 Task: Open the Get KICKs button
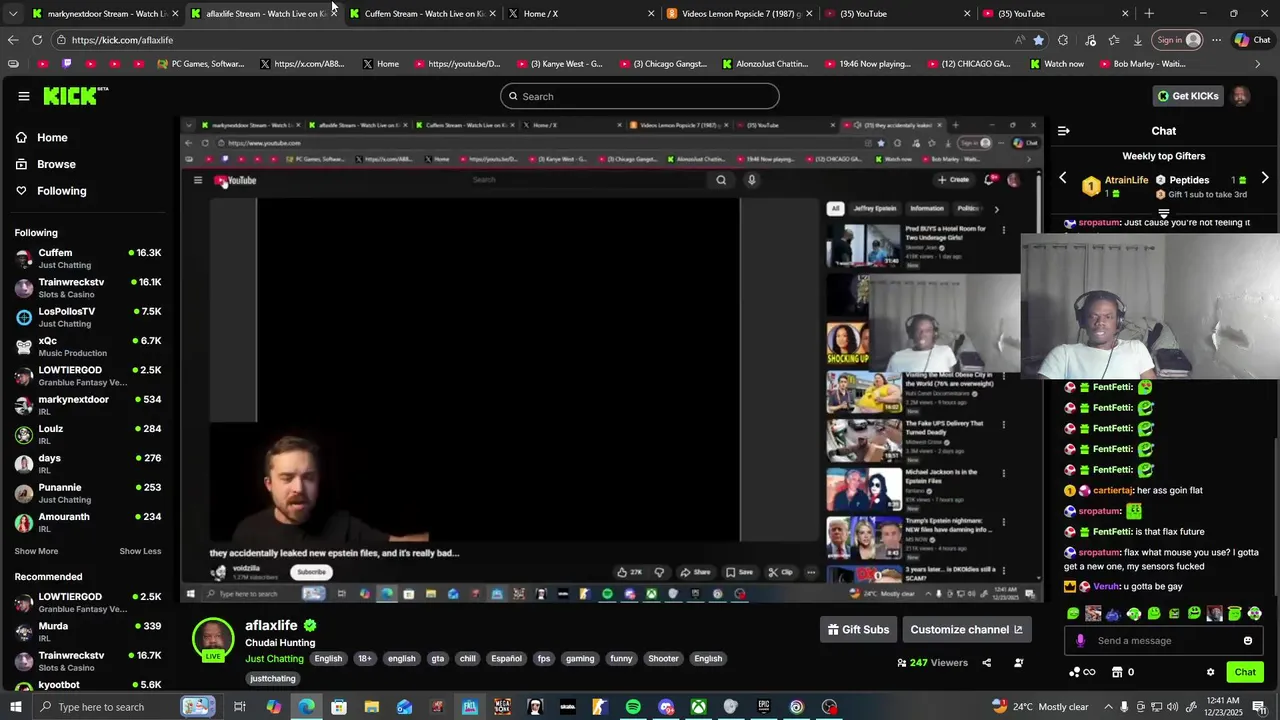coord(1188,96)
